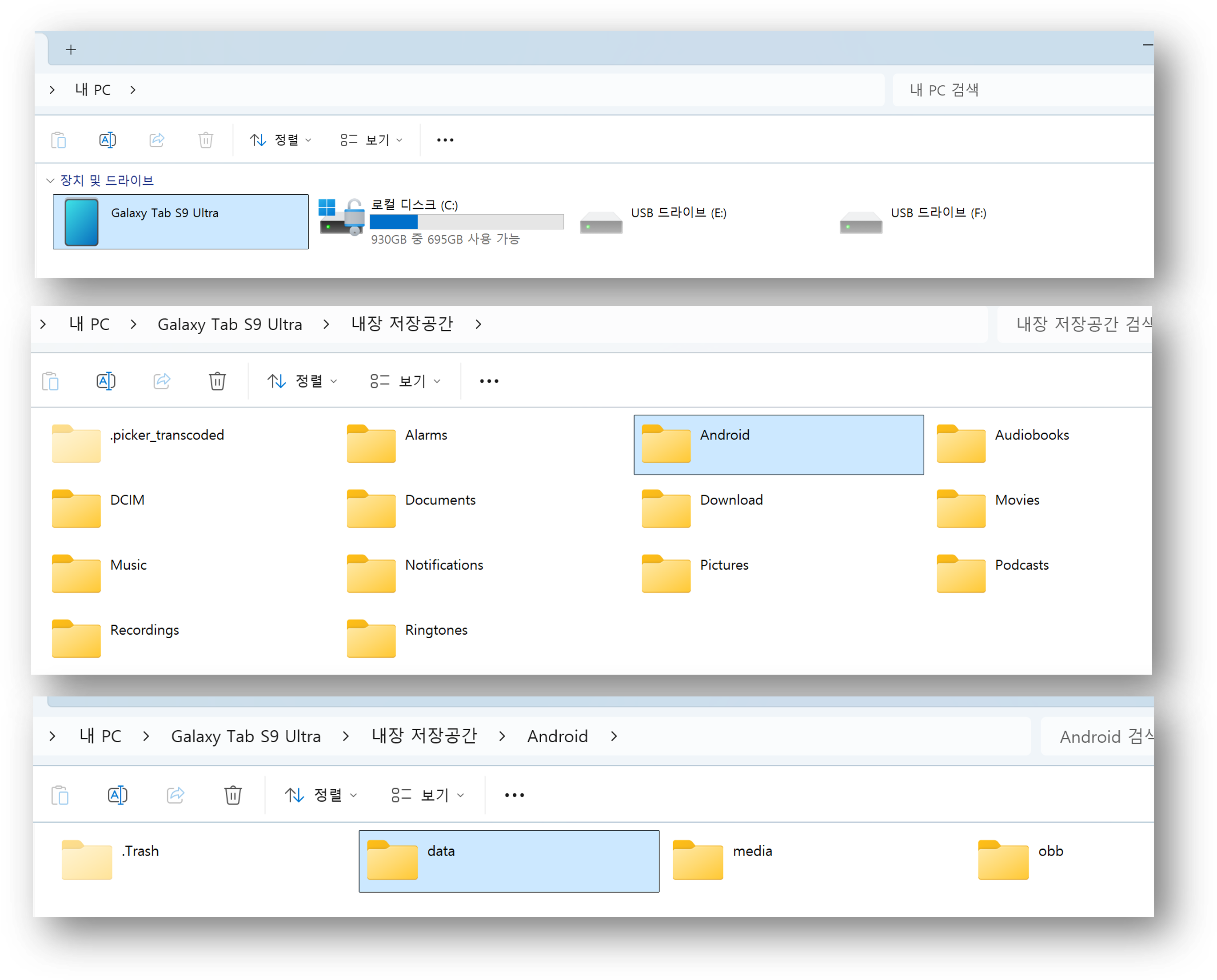Open the 보기 view menu in the middle window
This screenshot has height=980, width=1217.
point(405,382)
